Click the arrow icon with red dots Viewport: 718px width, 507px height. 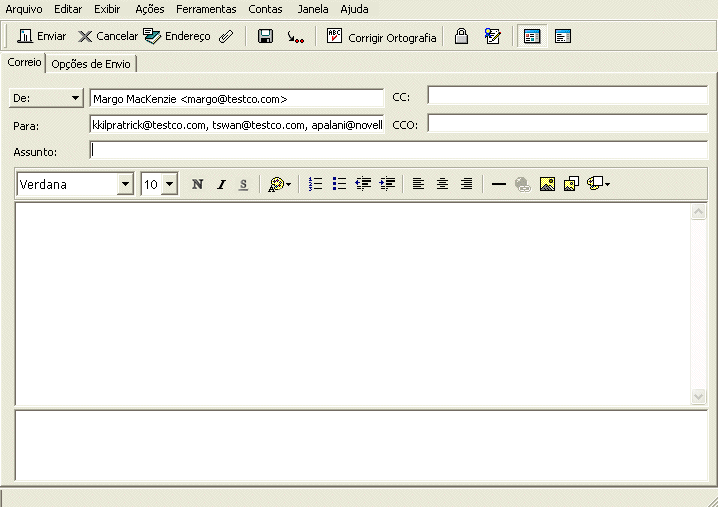(x=295, y=36)
